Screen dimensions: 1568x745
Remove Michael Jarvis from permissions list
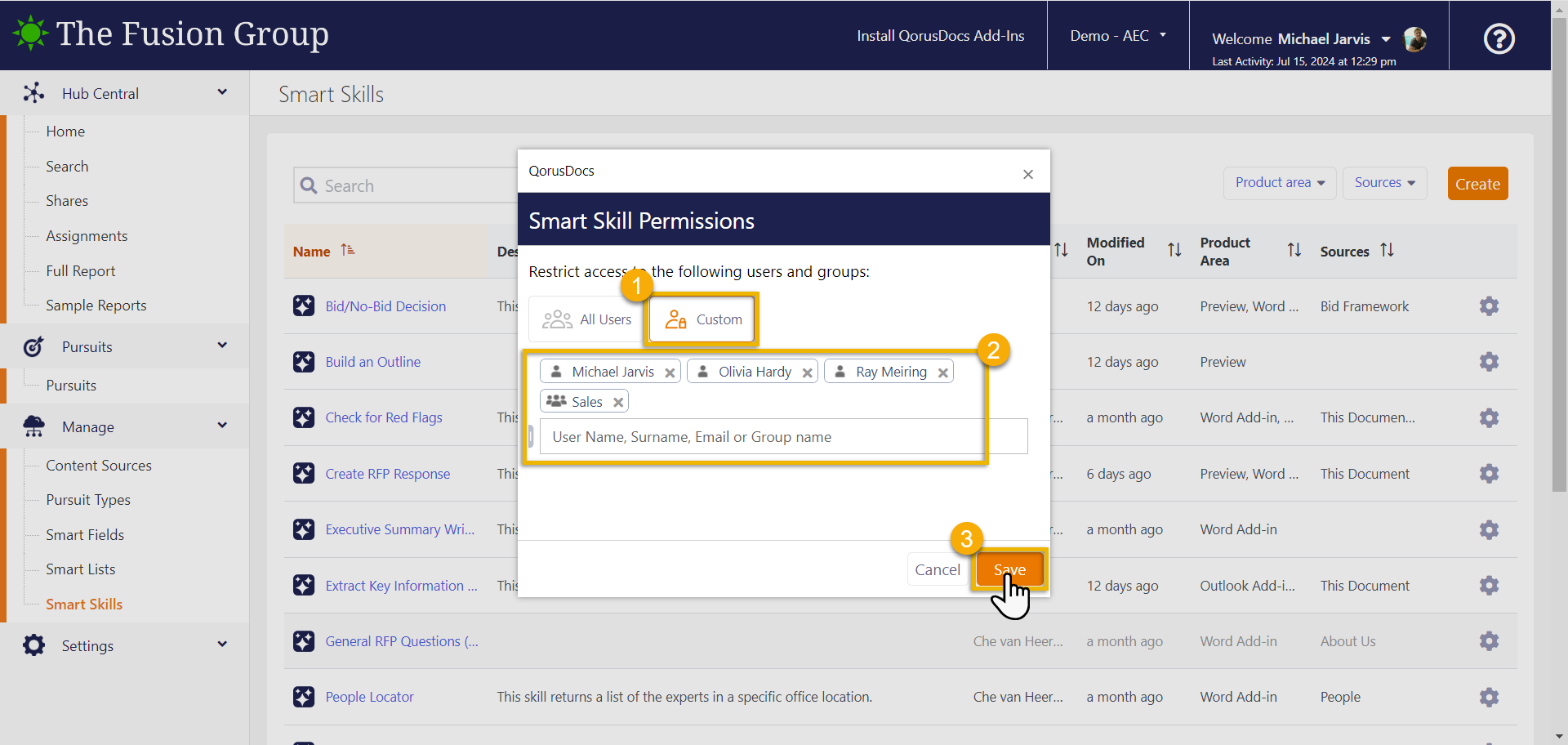click(670, 372)
